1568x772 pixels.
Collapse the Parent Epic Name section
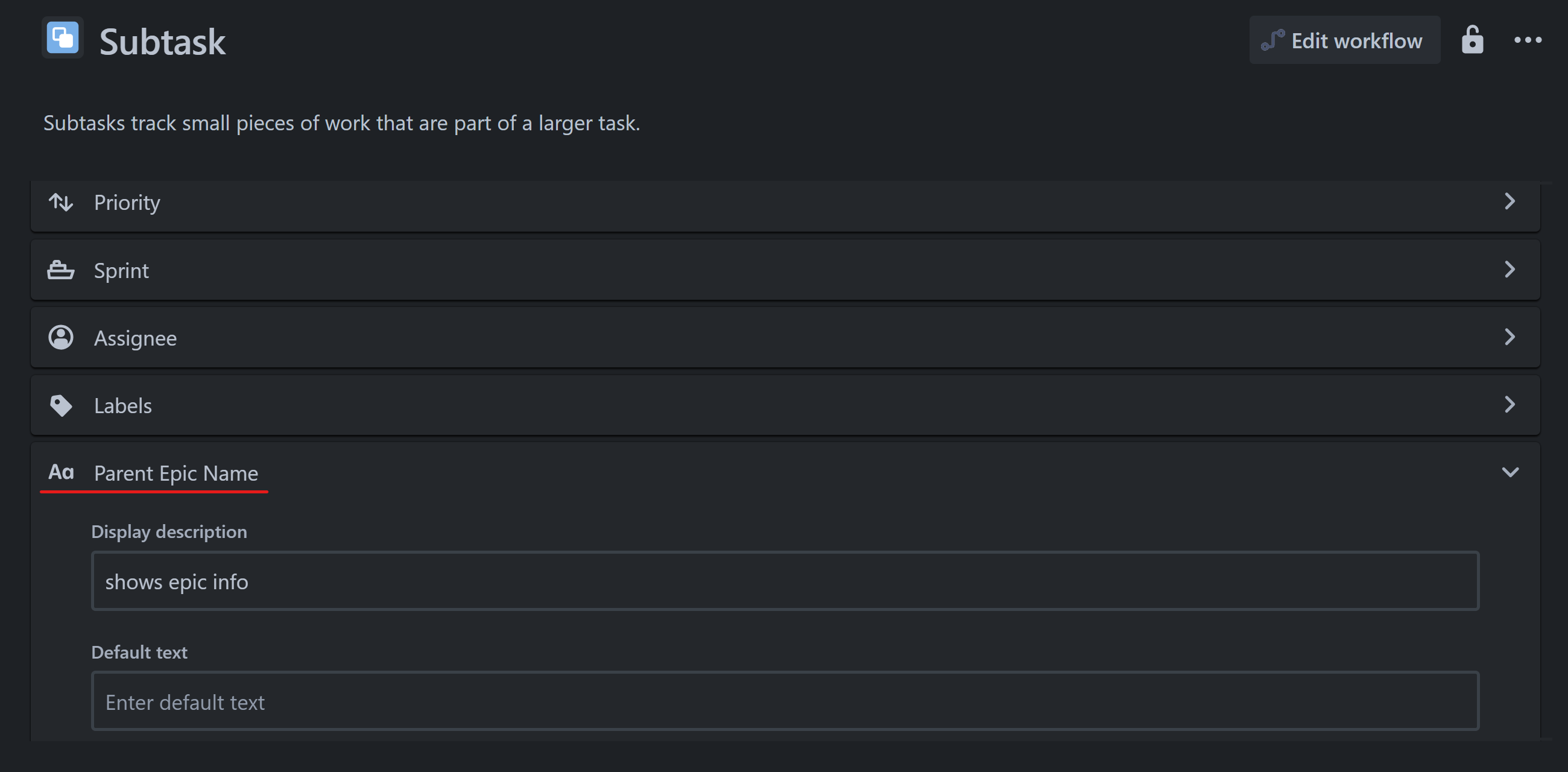pyautogui.click(x=1510, y=472)
